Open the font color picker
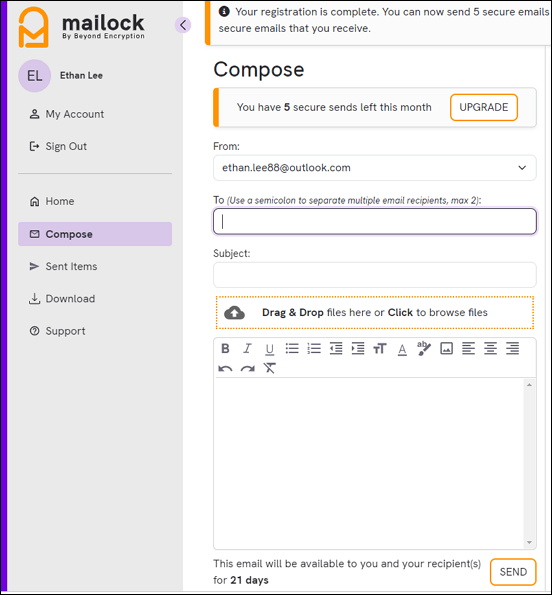 coord(402,349)
